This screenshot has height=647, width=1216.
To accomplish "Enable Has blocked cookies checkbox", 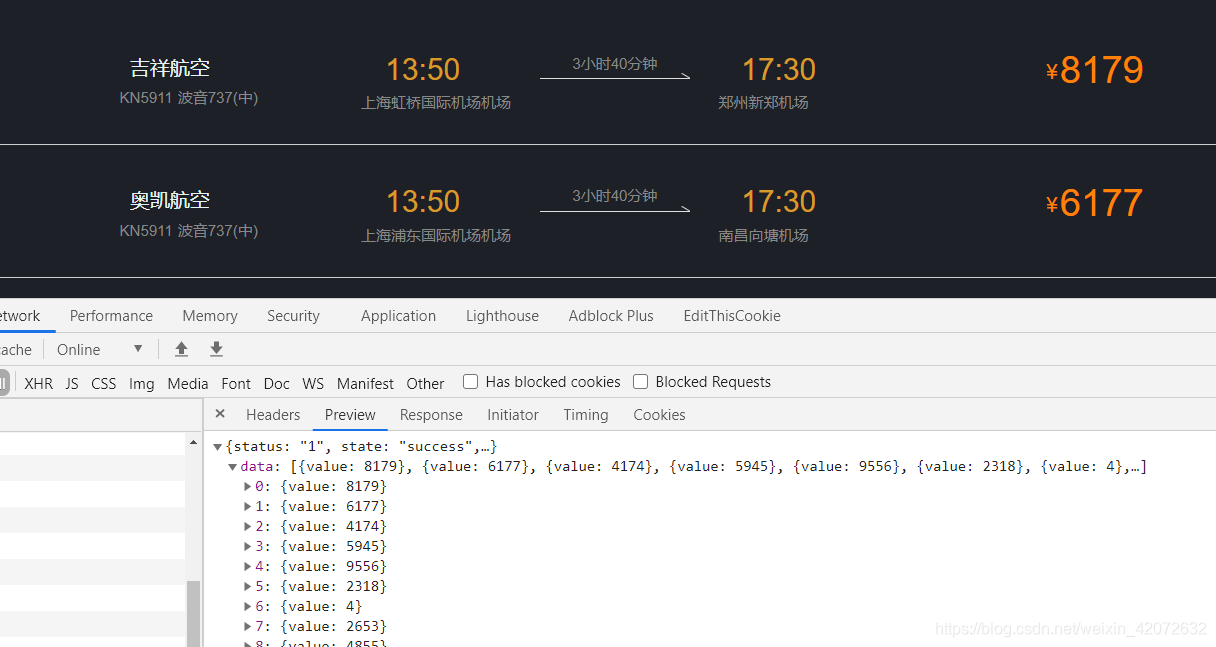I will pos(470,382).
